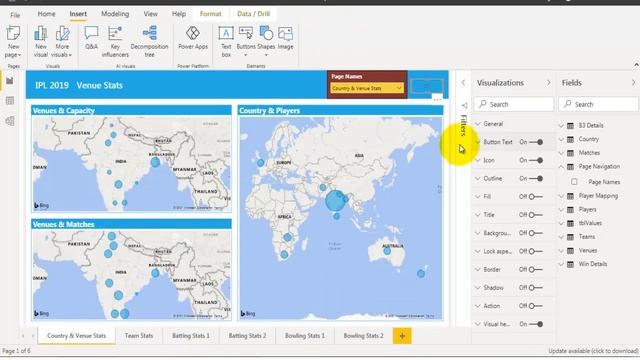Go to the Team Stats page tab

(x=139, y=336)
